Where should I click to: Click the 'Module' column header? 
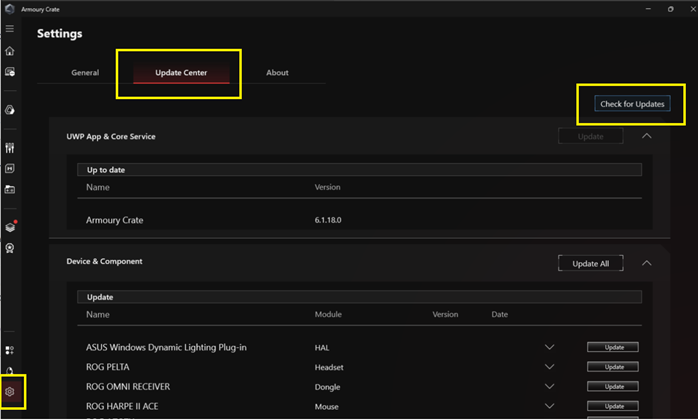[328, 314]
